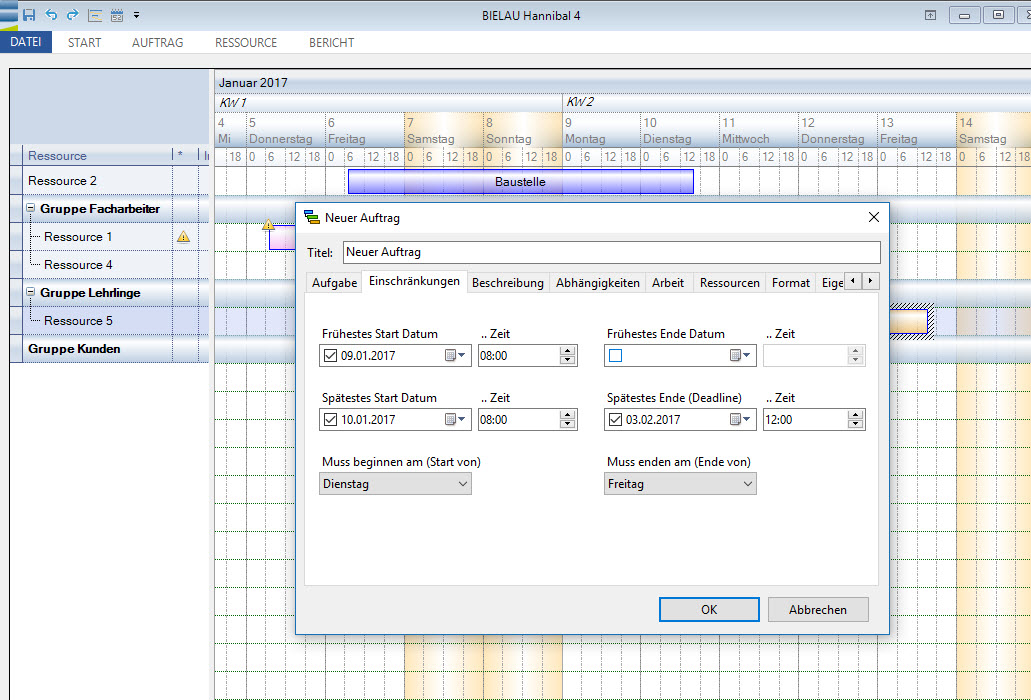This screenshot has height=700, width=1031.
Task: Open the AUFTRAG ribbon tab
Action: pos(157,43)
